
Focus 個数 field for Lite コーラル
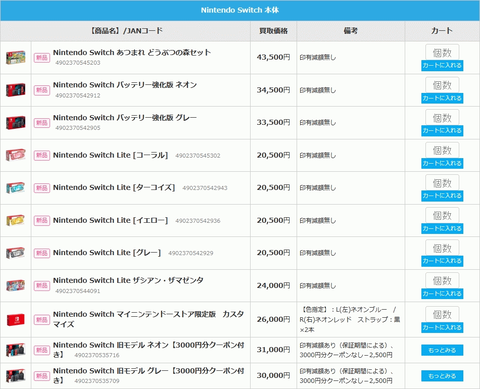click(442, 150)
